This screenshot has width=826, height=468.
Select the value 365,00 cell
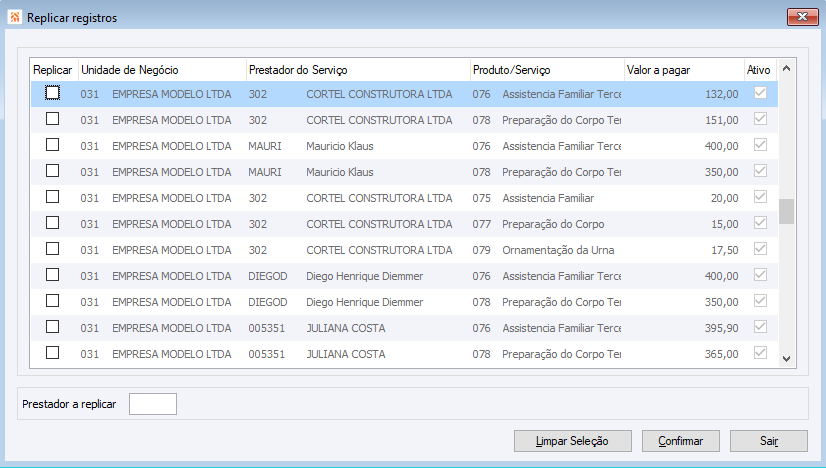722,354
